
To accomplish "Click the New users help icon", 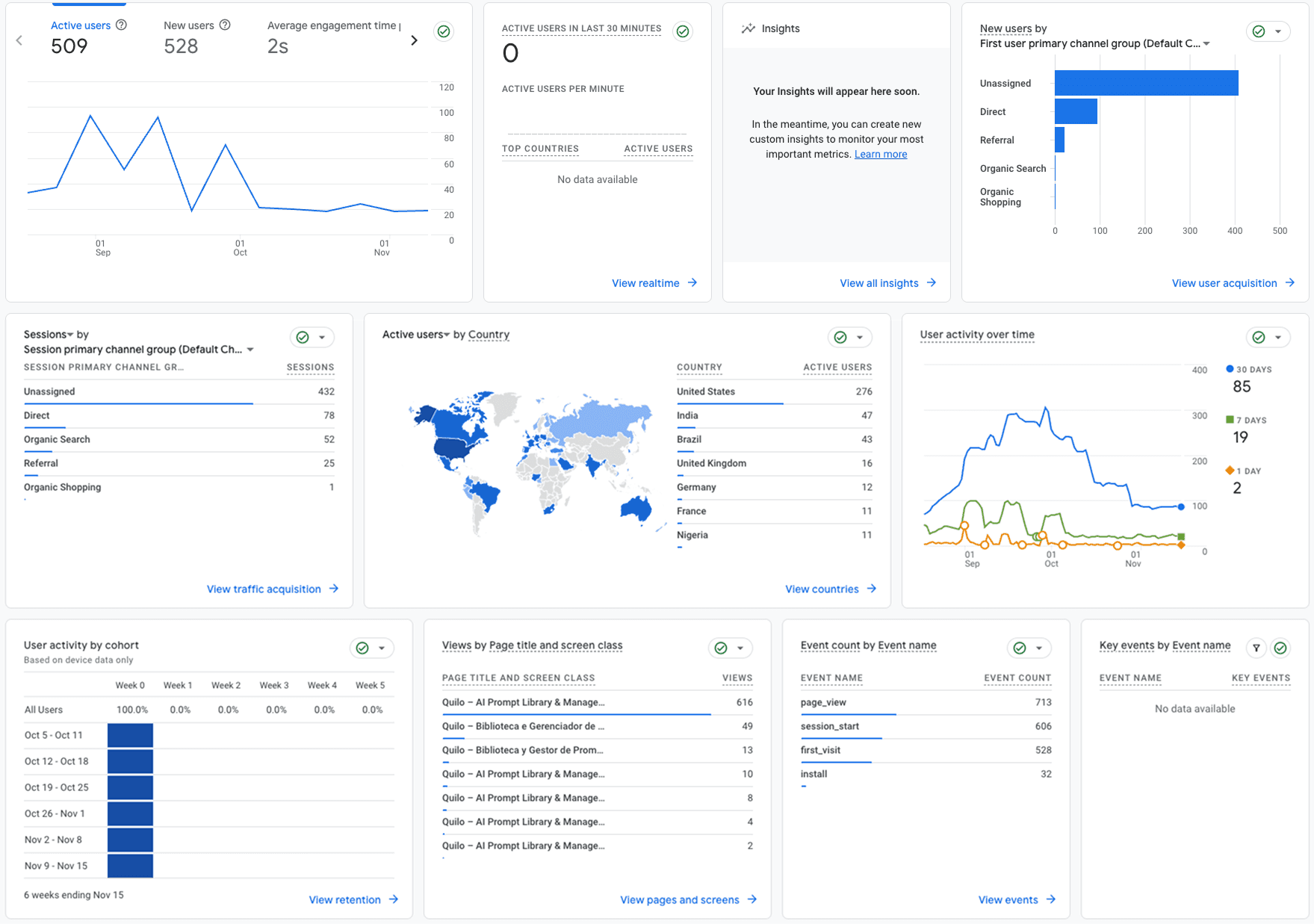I will [x=225, y=25].
